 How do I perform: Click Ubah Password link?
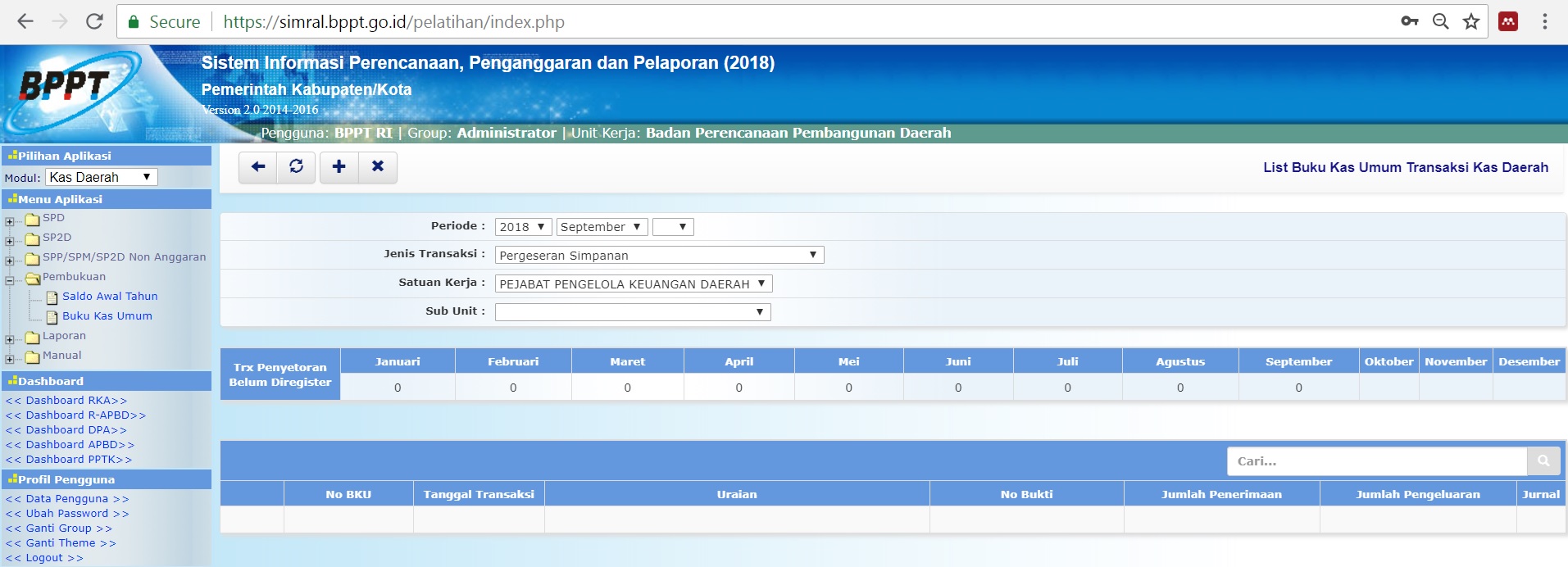67,514
